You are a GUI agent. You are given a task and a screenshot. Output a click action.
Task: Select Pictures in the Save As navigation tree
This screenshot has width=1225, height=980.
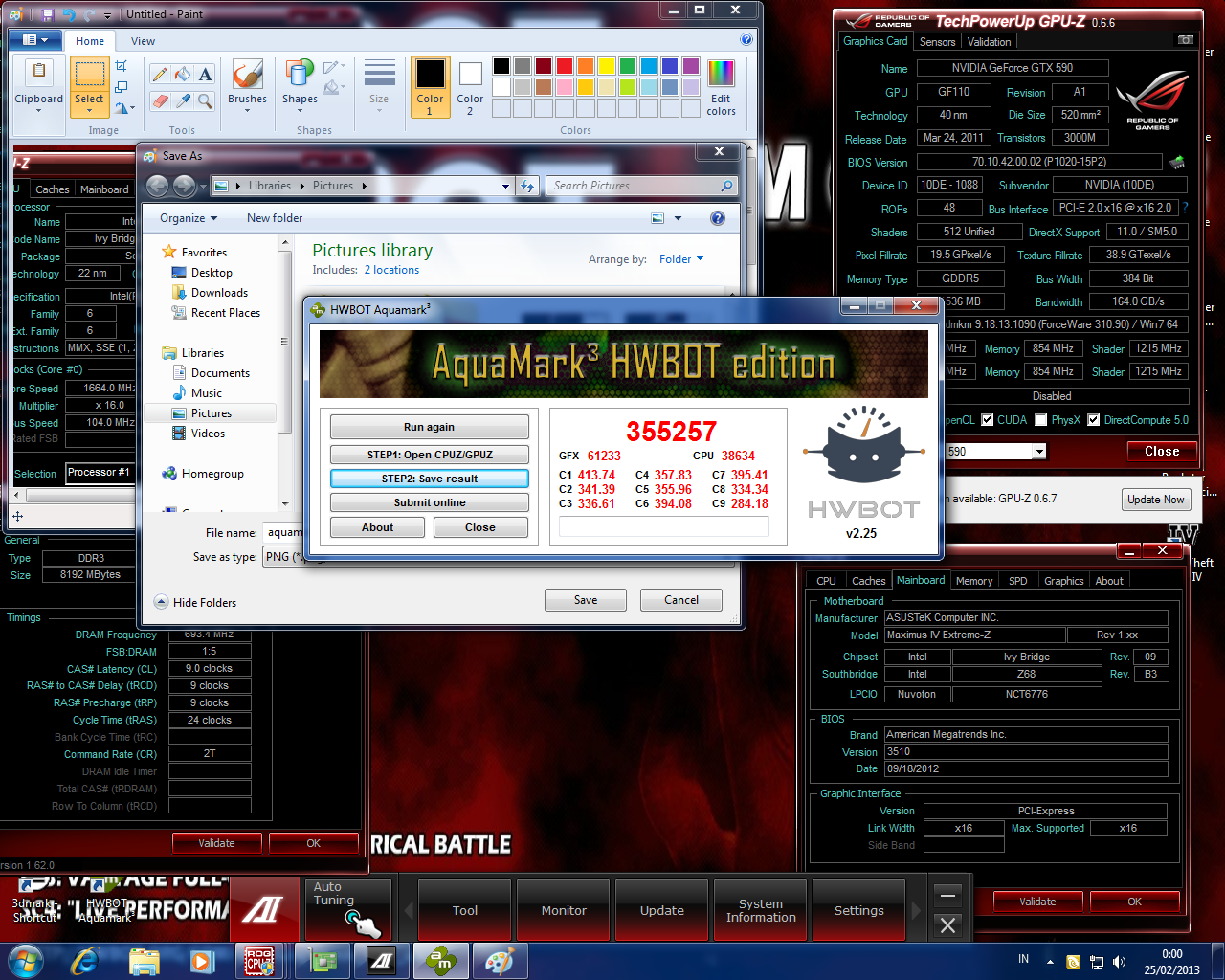(x=211, y=413)
